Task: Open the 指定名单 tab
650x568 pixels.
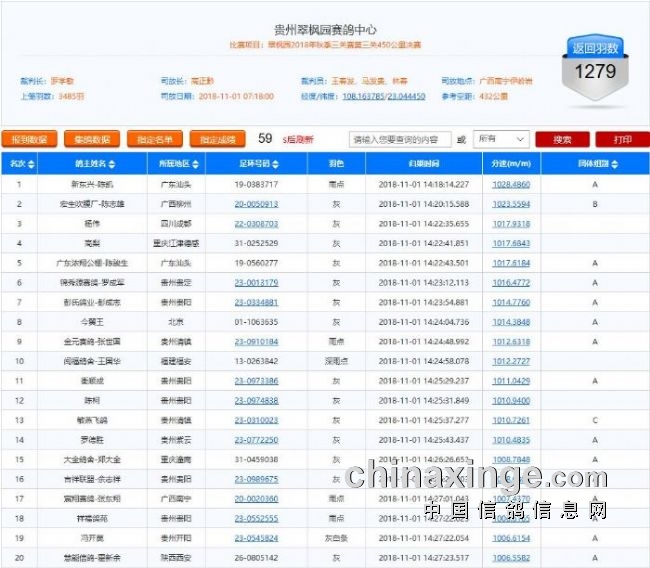Action: 155,139
